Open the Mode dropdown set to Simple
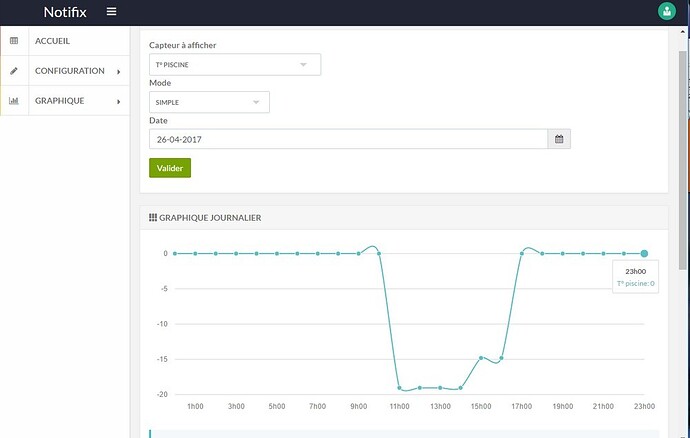The width and height of the screenshot is (690, 438). (209, 102)
